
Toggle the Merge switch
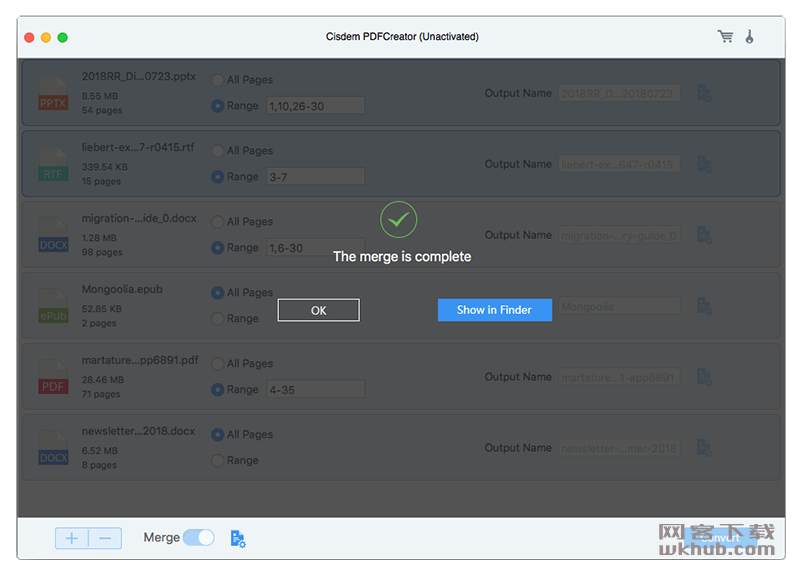198,537
